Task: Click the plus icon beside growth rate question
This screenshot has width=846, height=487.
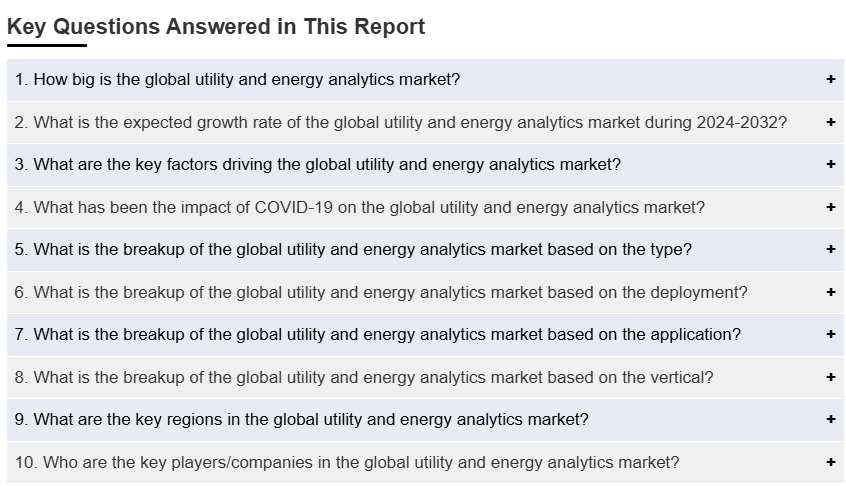Action: pos(831,122)
